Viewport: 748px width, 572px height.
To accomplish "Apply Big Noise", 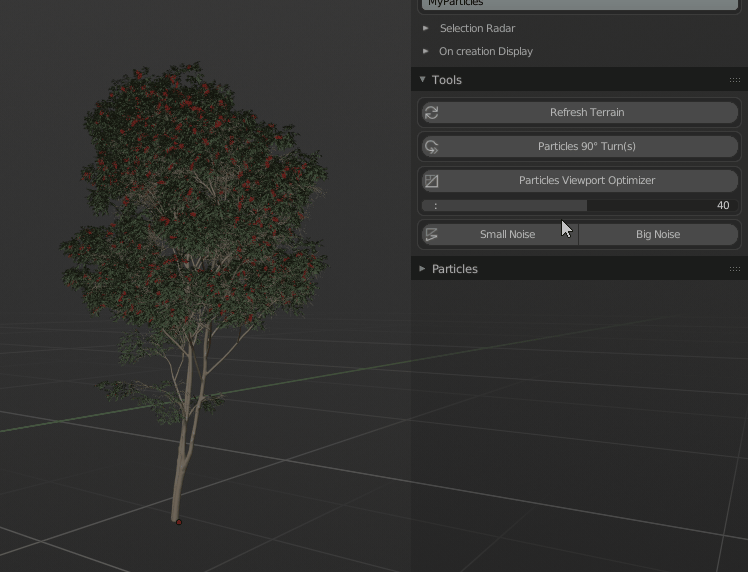I will tap(658, 234).
